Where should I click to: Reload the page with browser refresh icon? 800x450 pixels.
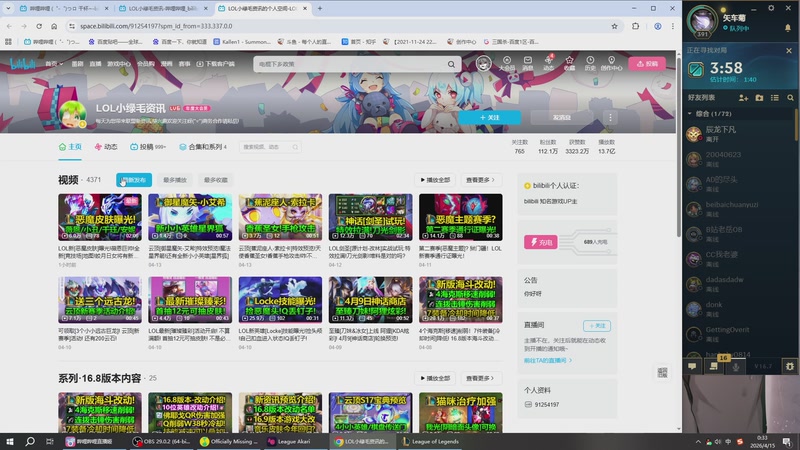pos(39,26)
